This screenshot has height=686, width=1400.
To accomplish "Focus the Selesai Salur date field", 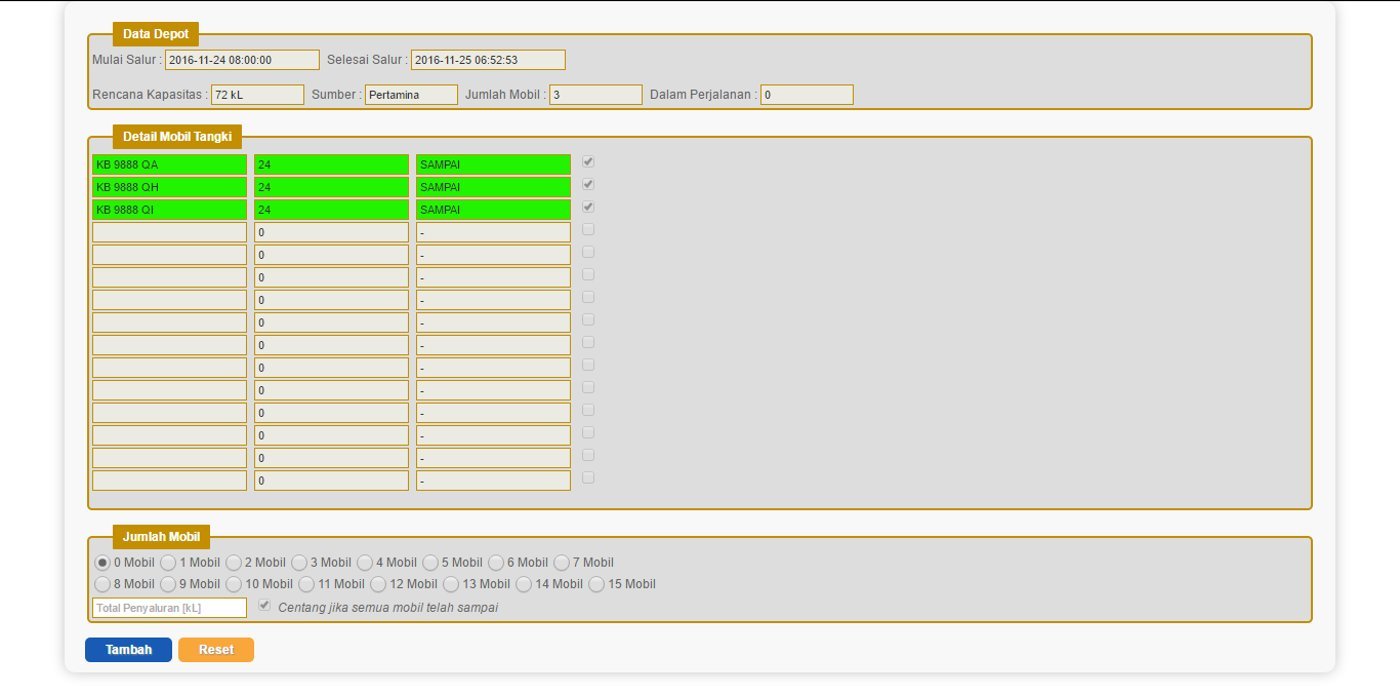I will [488, 60].
